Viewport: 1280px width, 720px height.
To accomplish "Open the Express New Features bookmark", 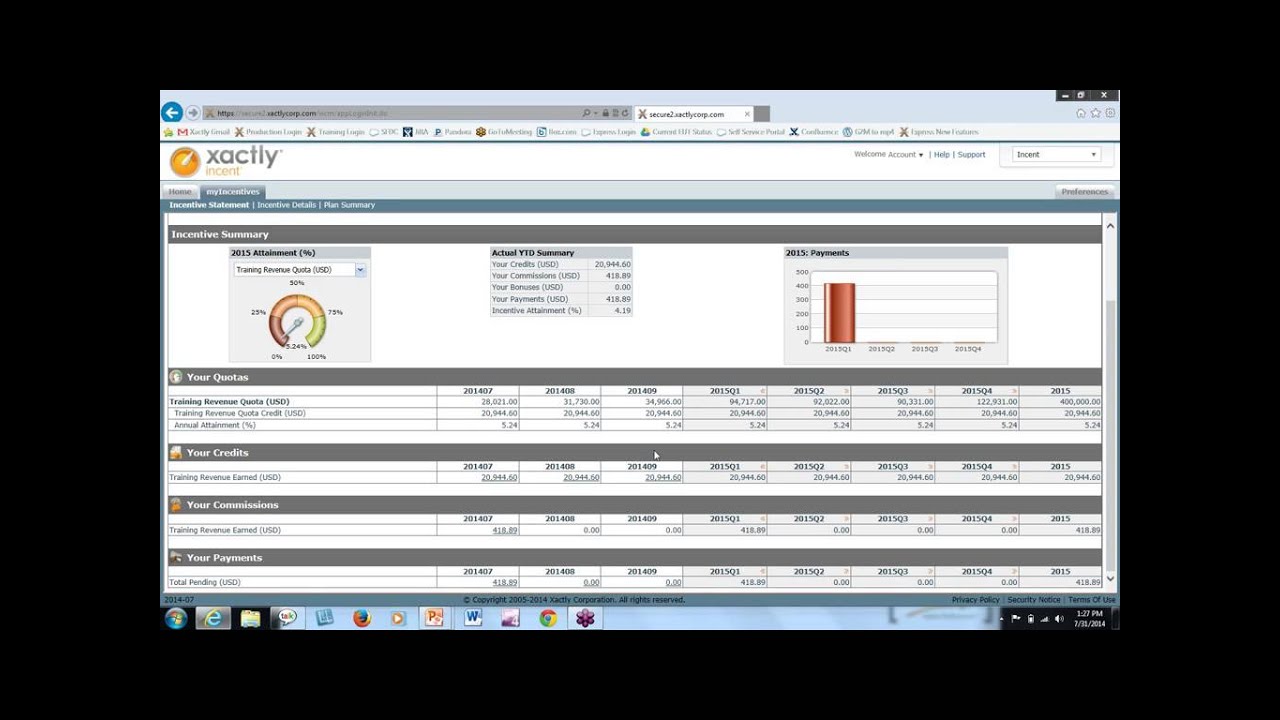I will (939, 132).
